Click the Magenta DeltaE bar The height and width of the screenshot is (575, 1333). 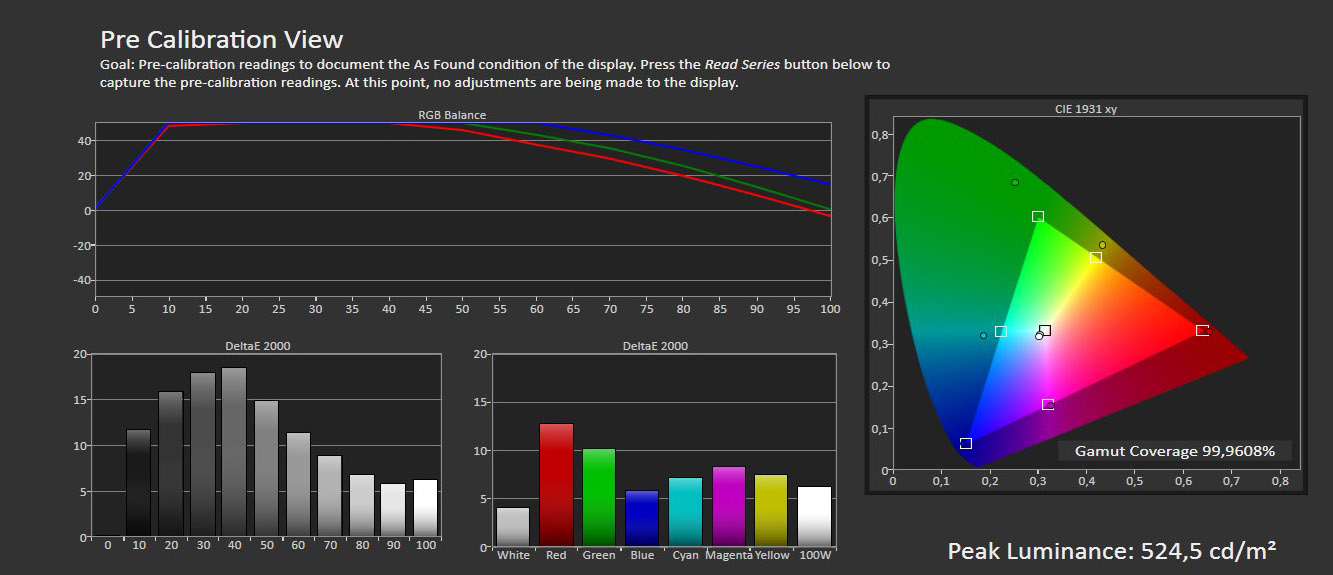tap(728, 506)
